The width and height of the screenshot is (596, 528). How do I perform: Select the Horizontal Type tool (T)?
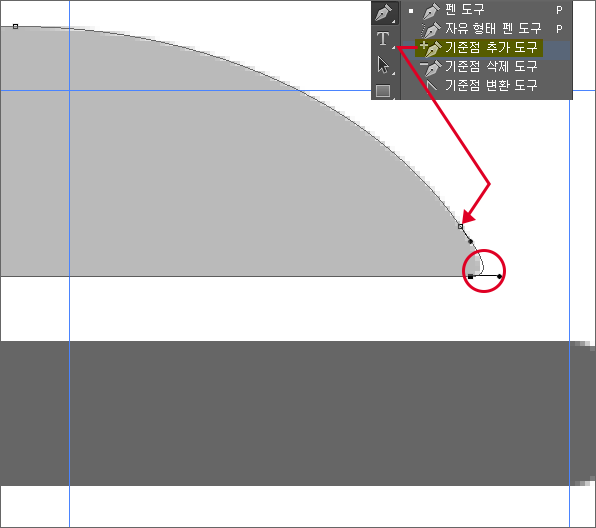click(x=383, y=38)
